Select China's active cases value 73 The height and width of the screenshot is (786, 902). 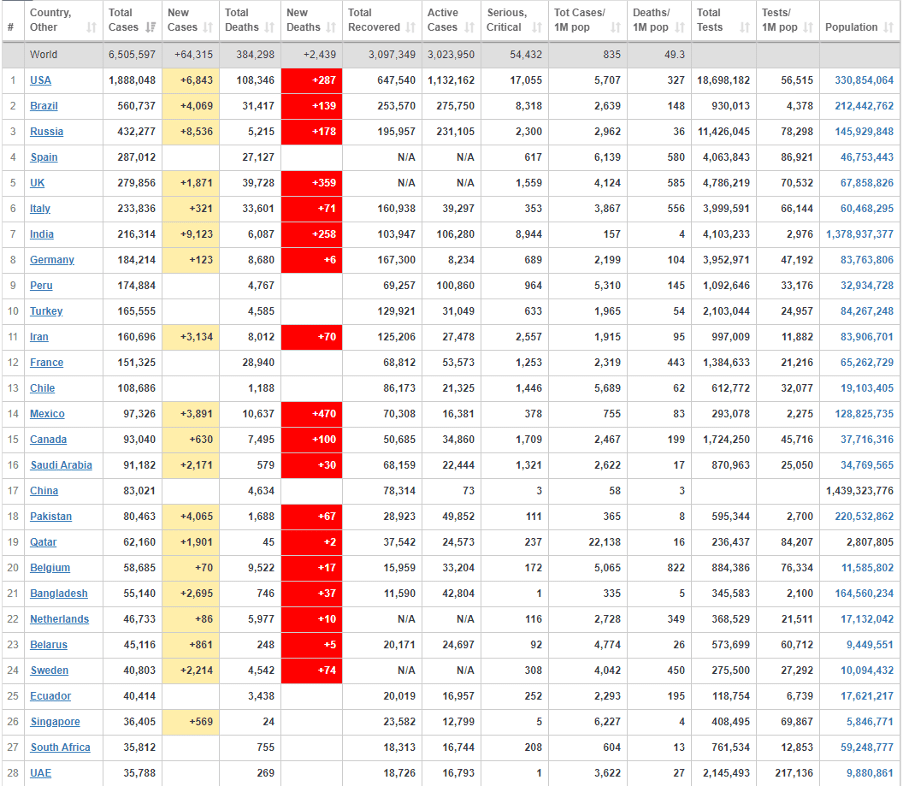coord(468,491)
